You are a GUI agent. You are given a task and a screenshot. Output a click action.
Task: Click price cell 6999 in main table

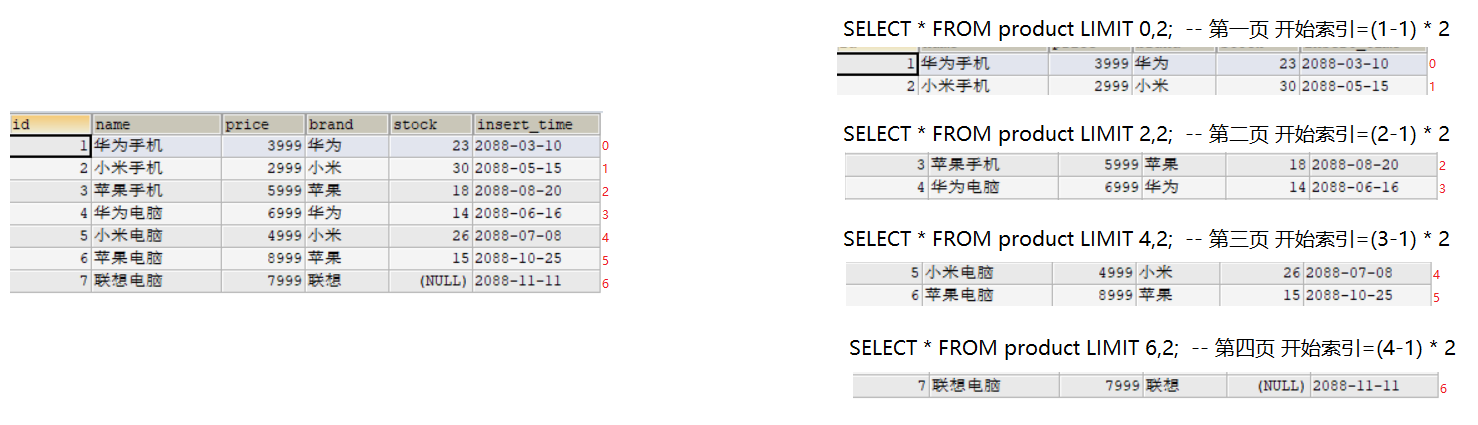(x=263, y=213)
